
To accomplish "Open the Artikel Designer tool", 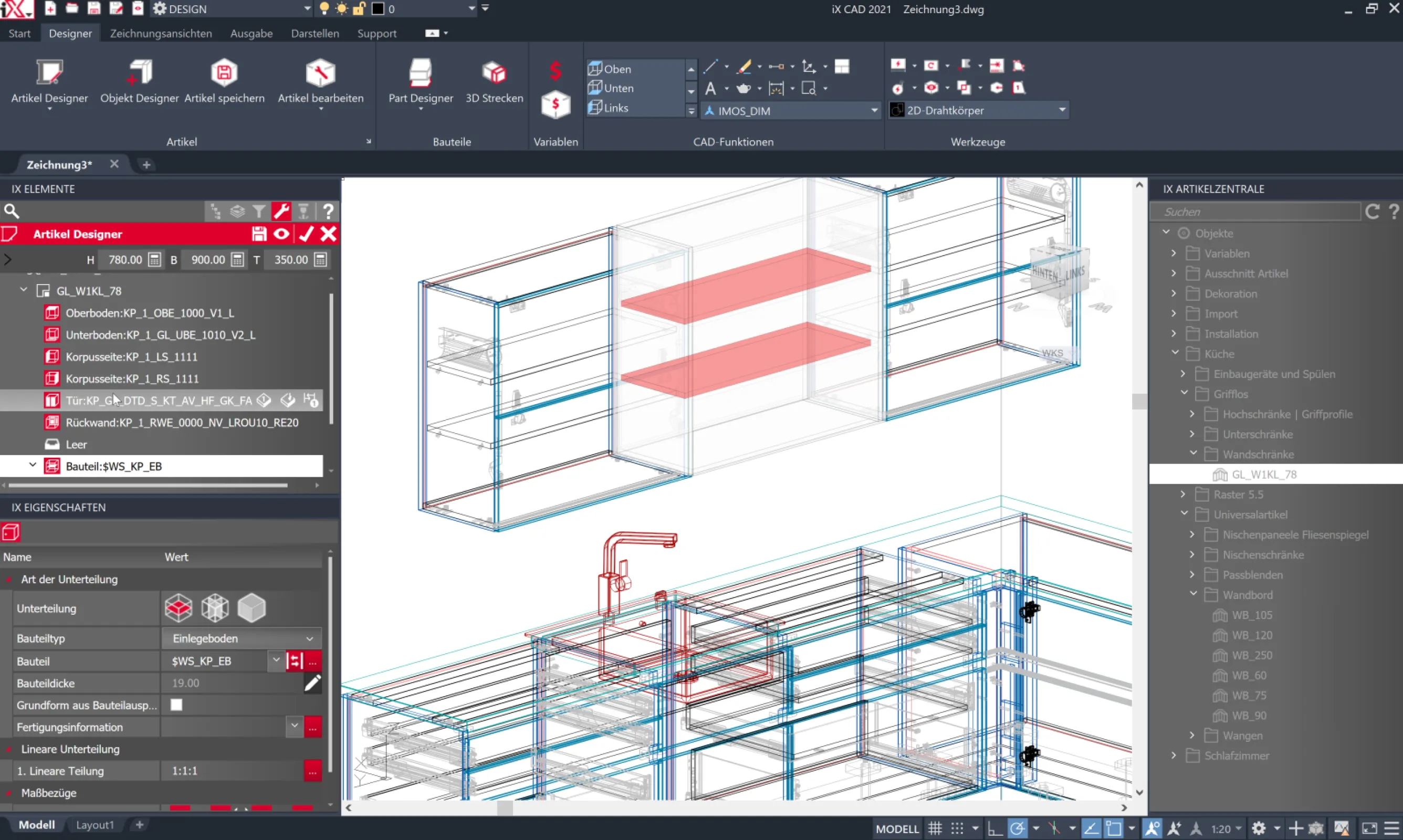I will tap(50, 73).
